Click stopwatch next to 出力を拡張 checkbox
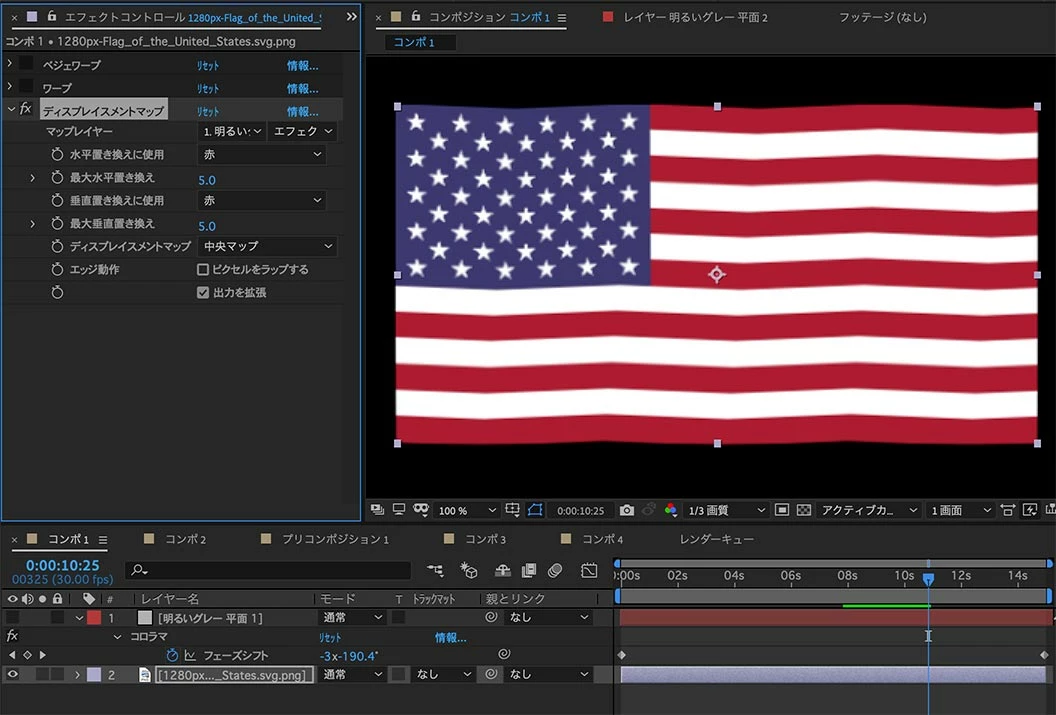1056x715 pixels. [57, 292]
